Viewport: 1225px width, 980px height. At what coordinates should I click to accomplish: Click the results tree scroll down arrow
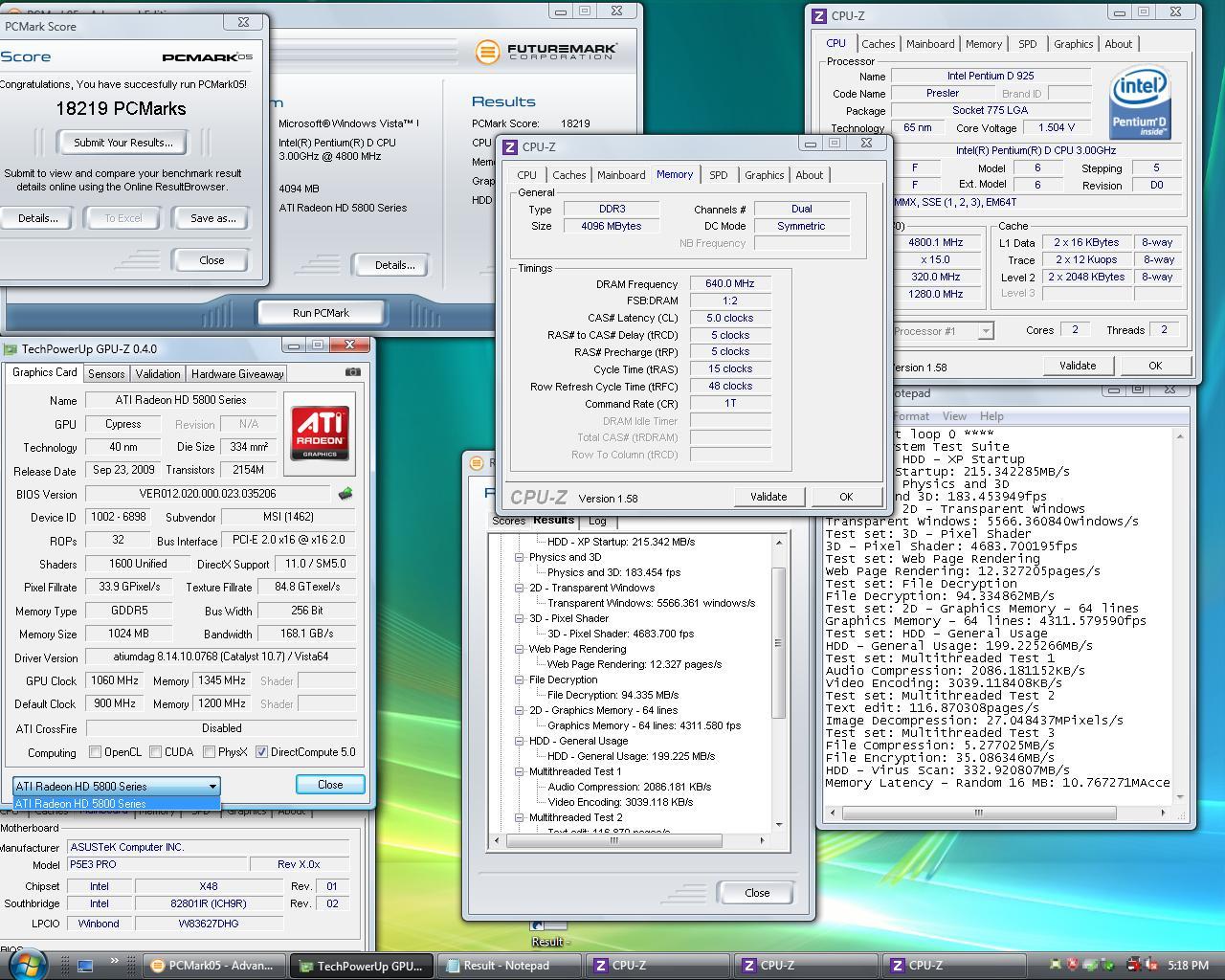tap(779, 825)
